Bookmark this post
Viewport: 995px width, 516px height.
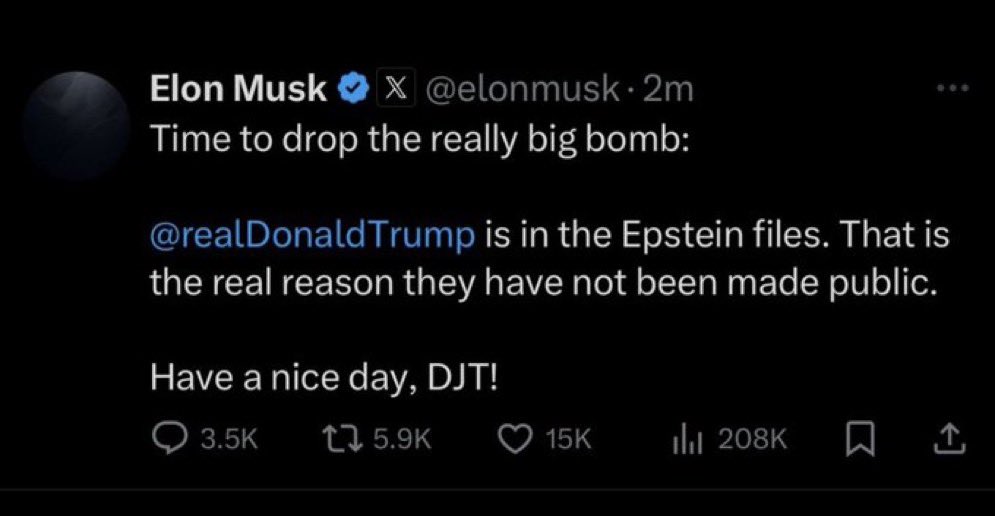point(860,440)
